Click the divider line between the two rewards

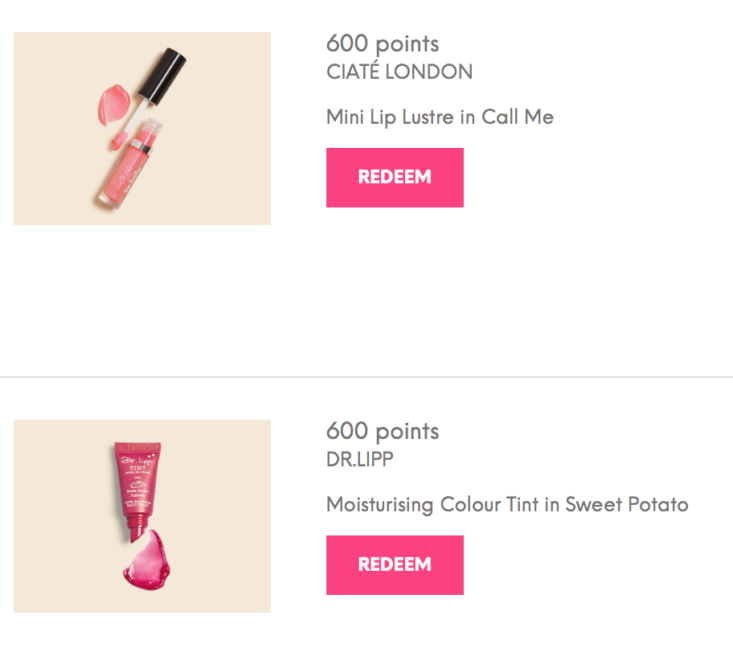pos(366,377)
